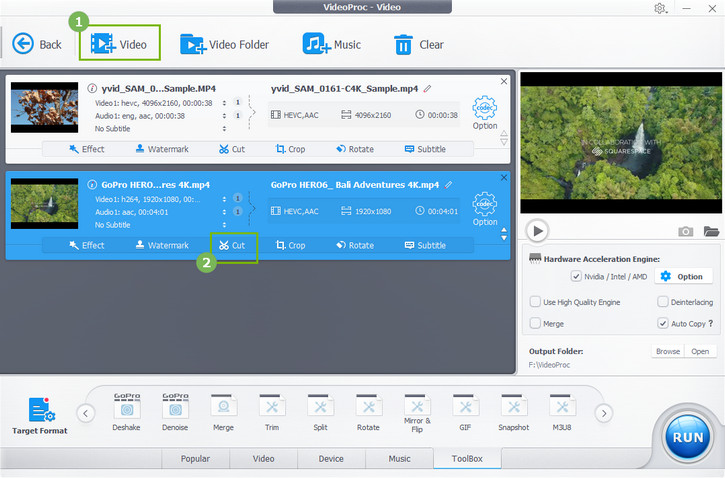Open Cut for yvid_SAM video

[x=232, y=149]
